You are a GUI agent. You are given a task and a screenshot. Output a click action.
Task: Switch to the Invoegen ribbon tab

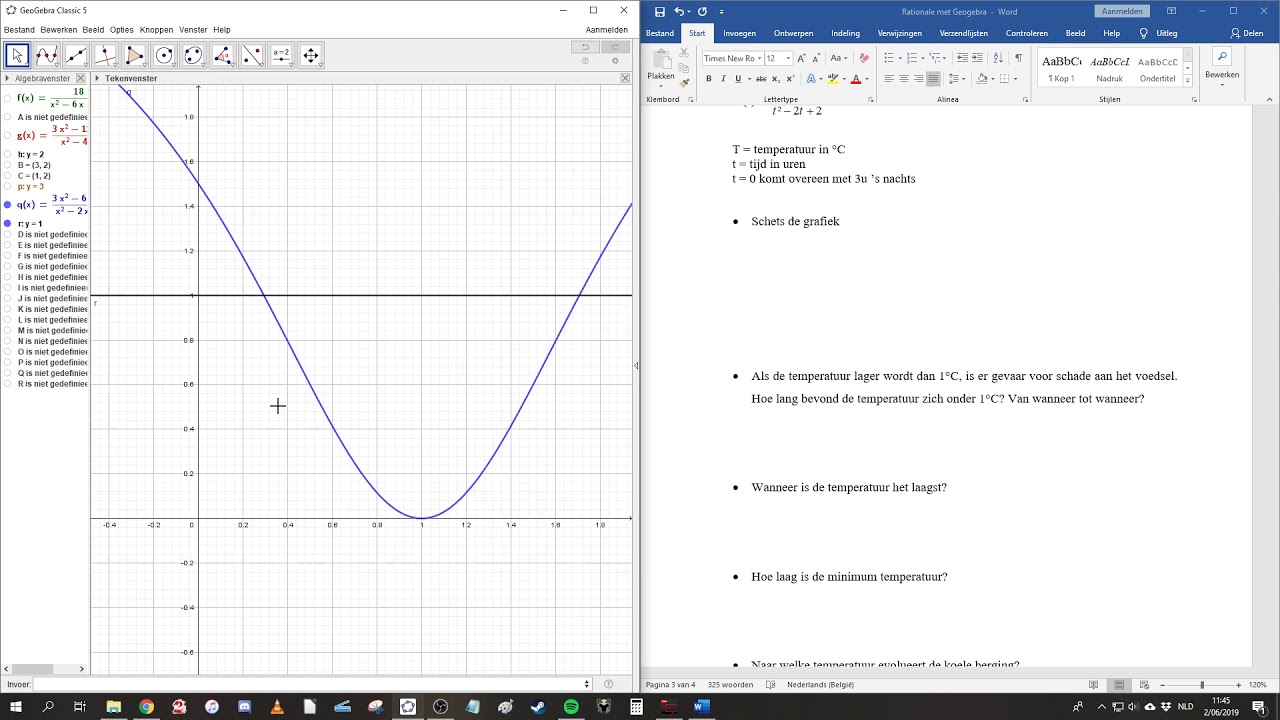click(x=740, y=33)
